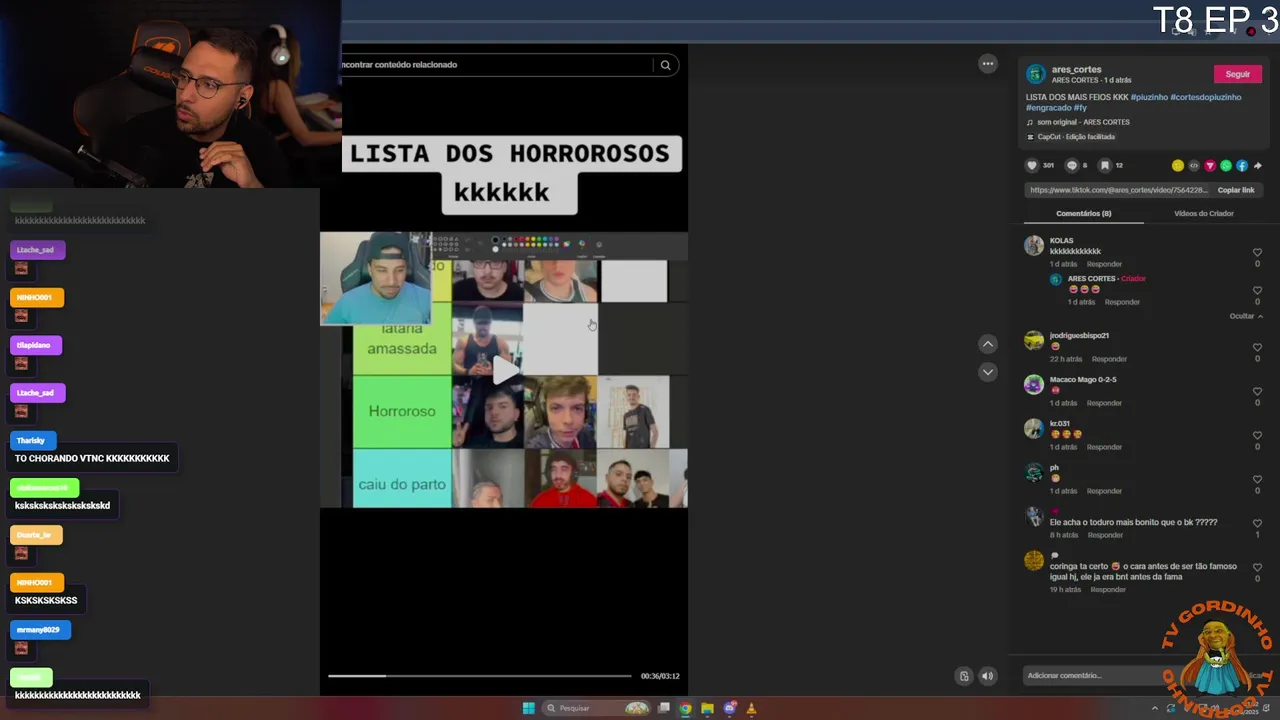Like the video with the heart icon

(x=1032, y=165)
